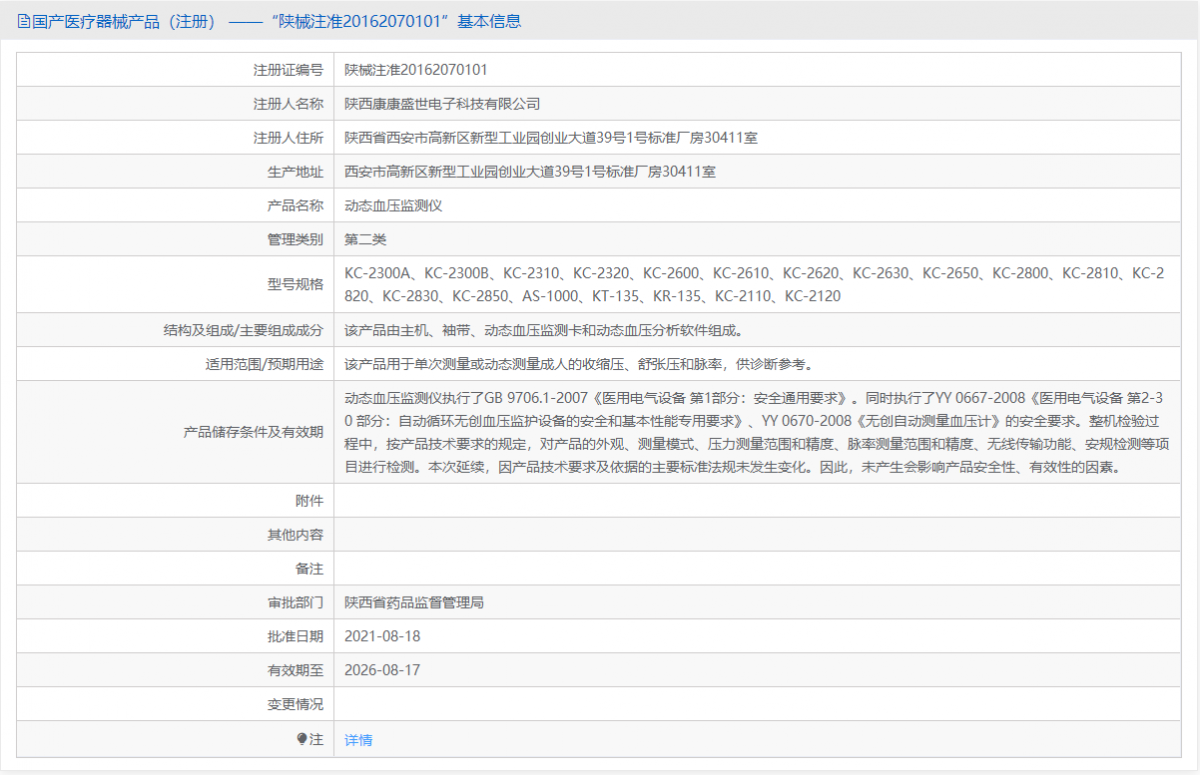Click the registrant name 陕西康康盛世电子科技有限公司
1200x775 pixels.
[x=442, y=104]
